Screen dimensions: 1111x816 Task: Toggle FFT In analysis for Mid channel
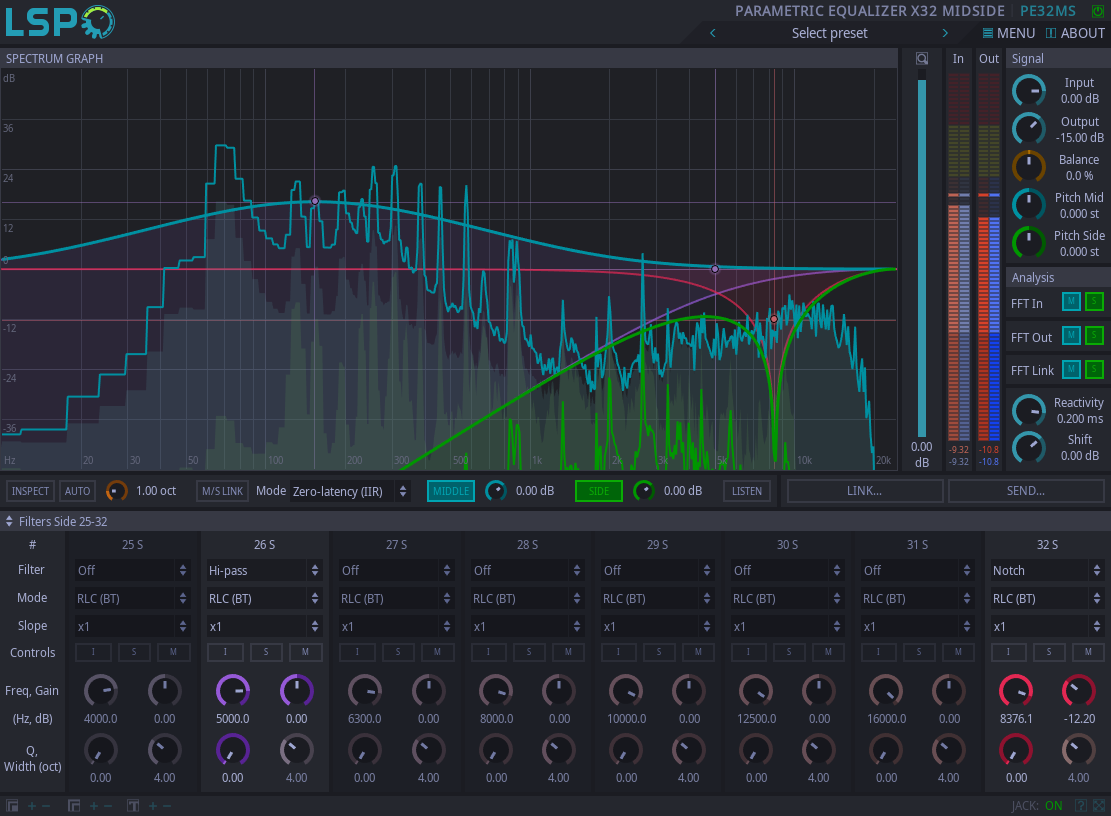pos(1070,302)
